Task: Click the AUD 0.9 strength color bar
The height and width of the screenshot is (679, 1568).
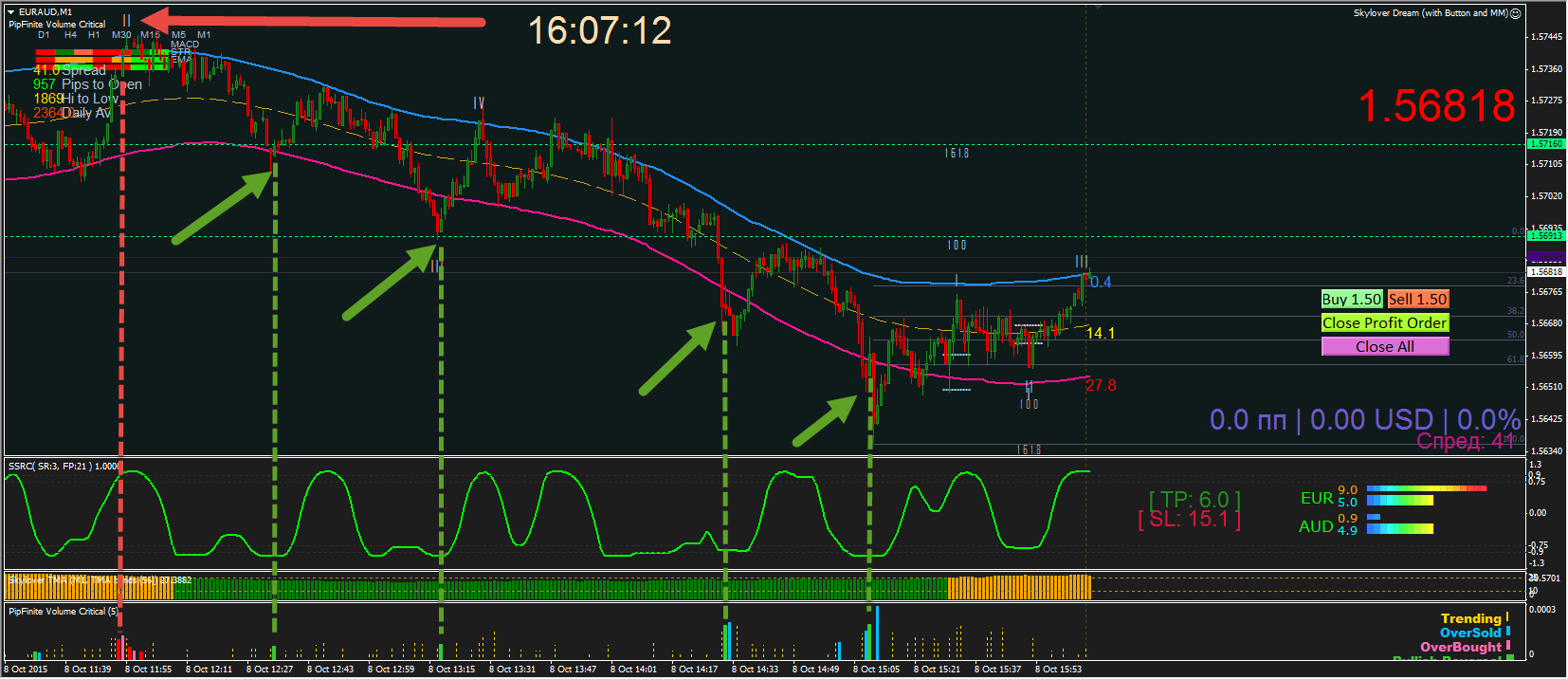Action: (1374, 517)
